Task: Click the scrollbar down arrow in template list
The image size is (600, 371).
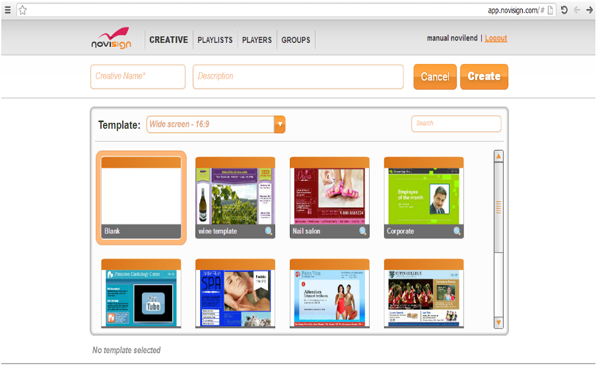Action: pyautogui.click(x=498, y=322)
